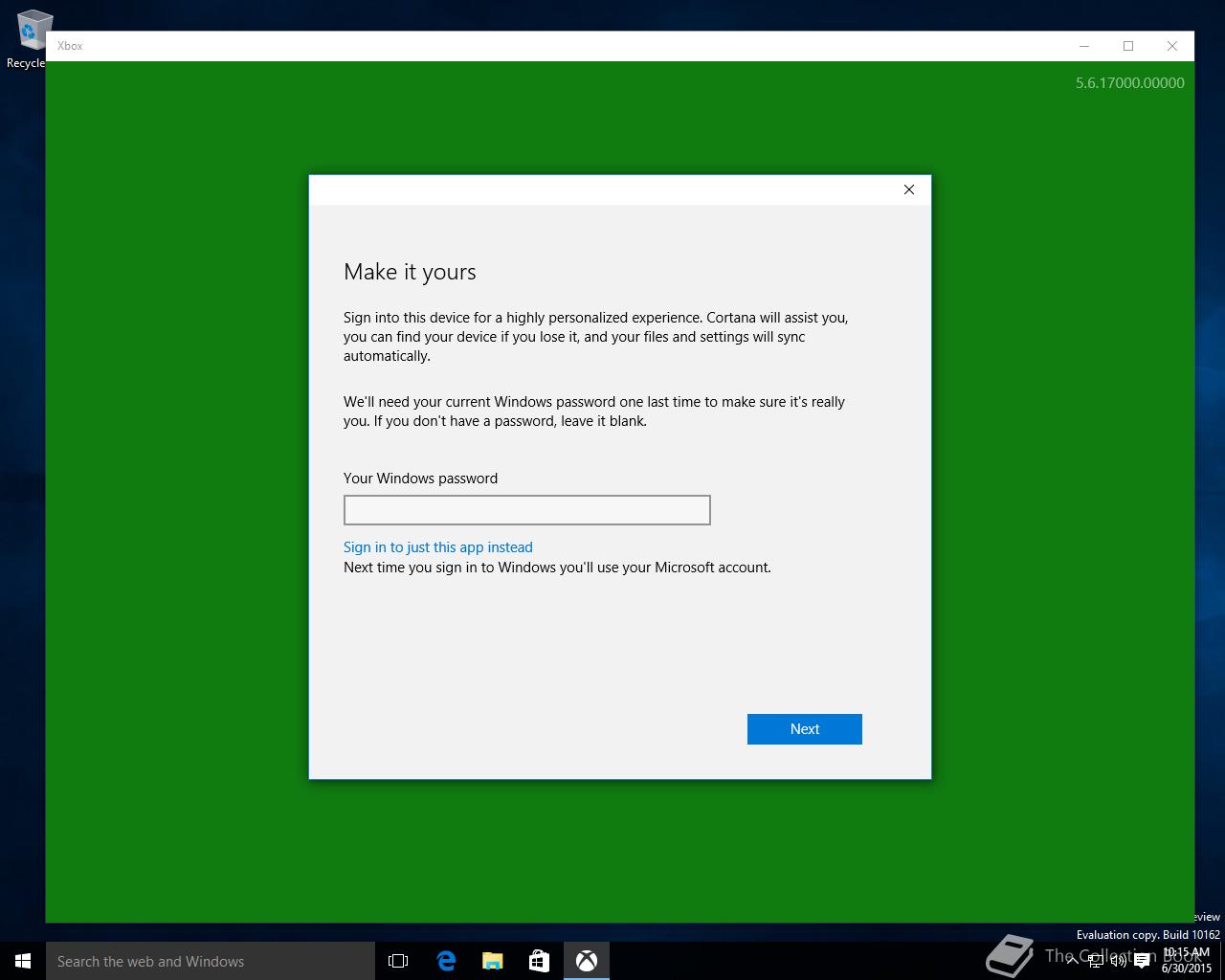Viewport: 1225px width, 980px height.
Task: Click the Next button
Action: coord(805,729)
